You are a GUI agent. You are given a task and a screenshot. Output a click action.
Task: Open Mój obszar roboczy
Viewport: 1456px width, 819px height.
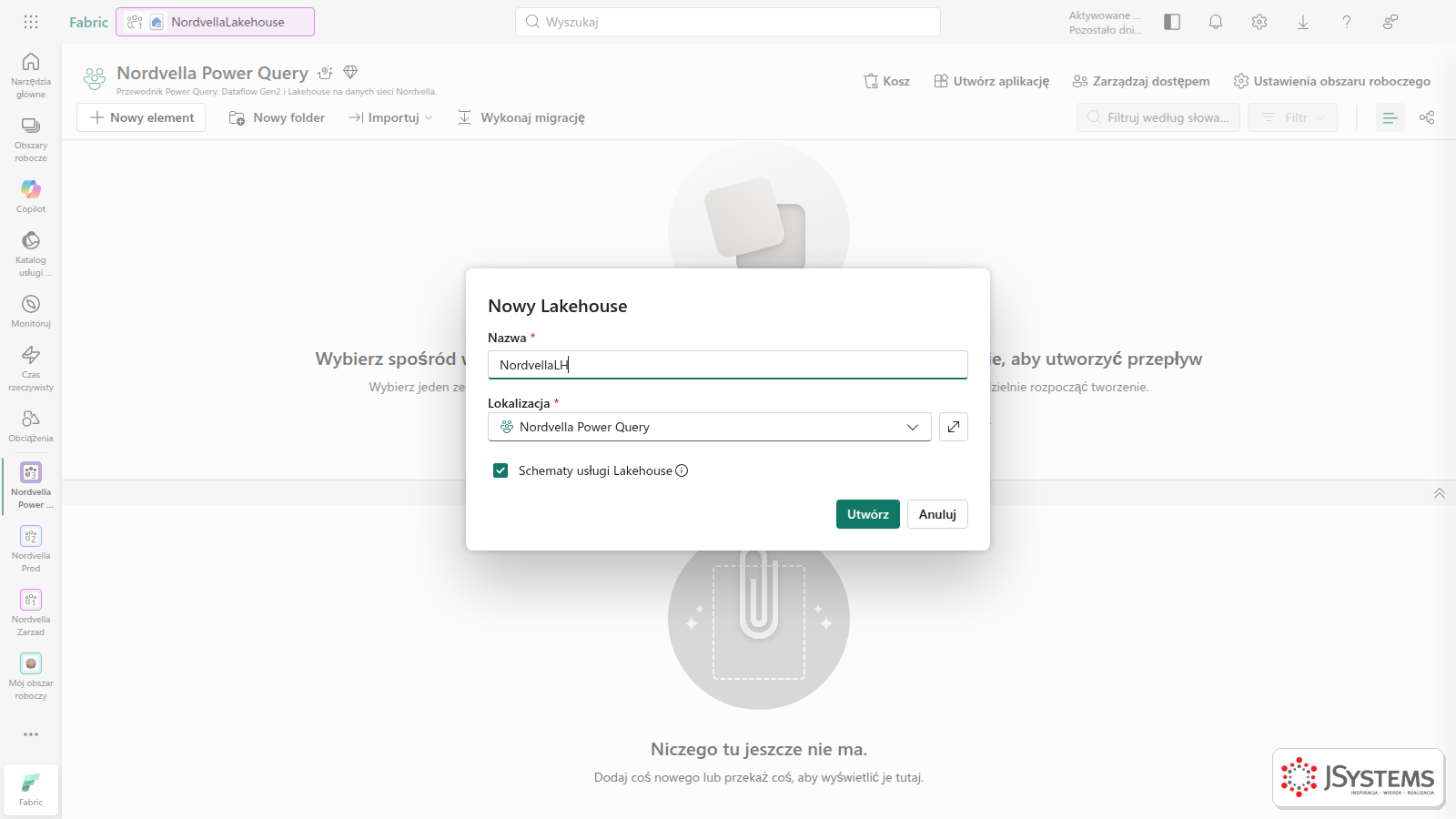[x=31, y=676]
